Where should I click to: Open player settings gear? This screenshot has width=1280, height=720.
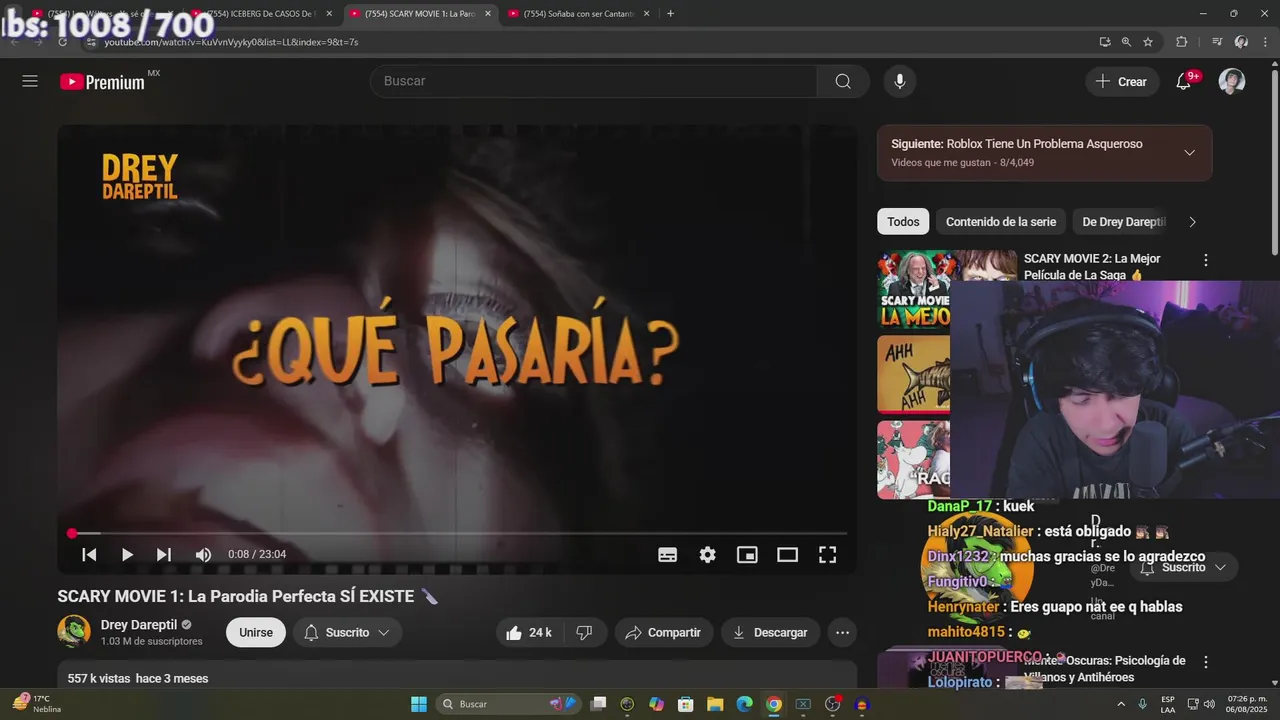(708, 554)
